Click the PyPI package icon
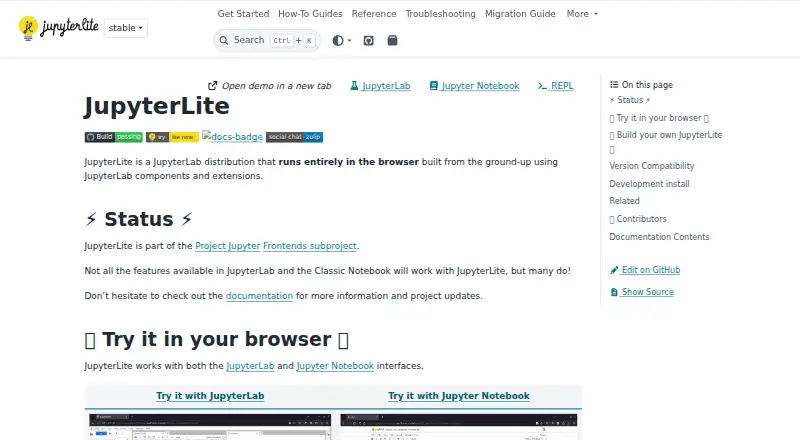This screenshot has height=440, width=800. [x=392, y=40]
